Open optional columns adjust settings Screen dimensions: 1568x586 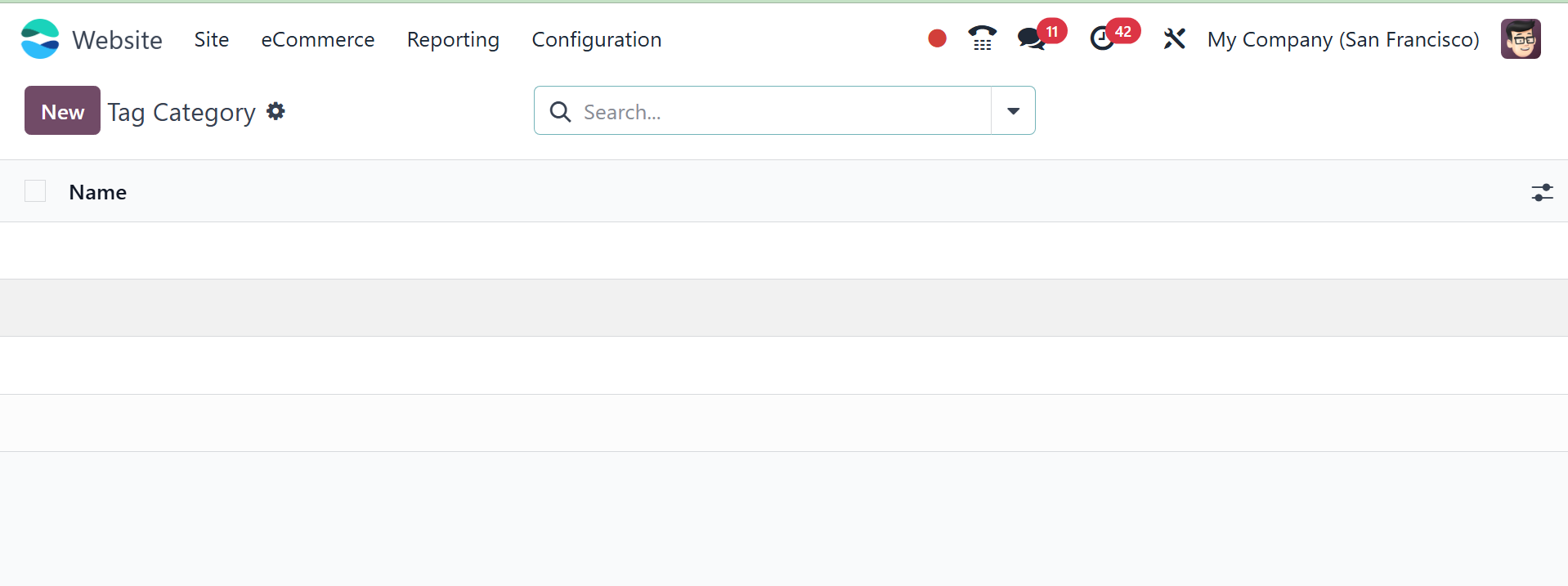[1542, 192]
